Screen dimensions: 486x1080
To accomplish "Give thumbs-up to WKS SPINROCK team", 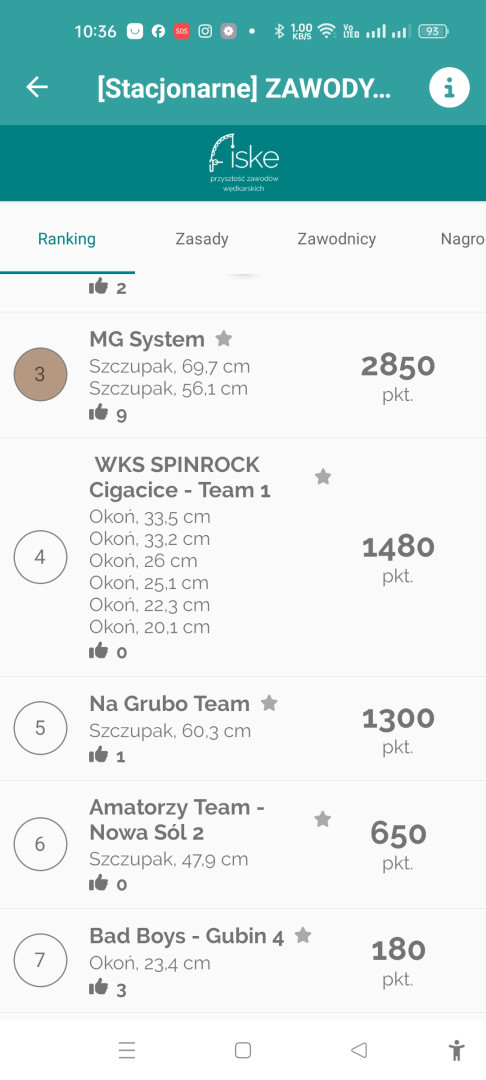I will point(99,650).
